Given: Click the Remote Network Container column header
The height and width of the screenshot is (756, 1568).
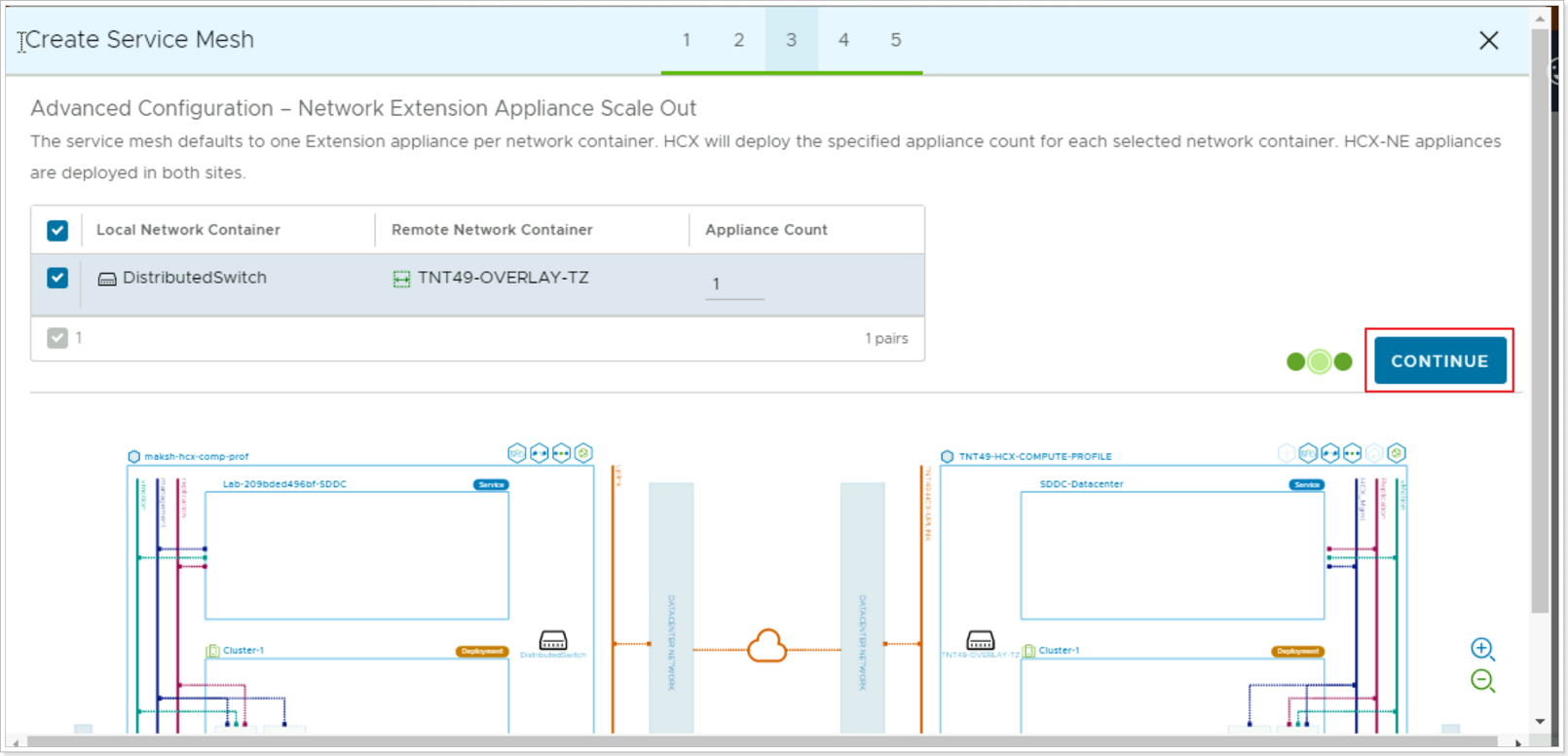Looking at the screenshot, I should tap(492, 230).
